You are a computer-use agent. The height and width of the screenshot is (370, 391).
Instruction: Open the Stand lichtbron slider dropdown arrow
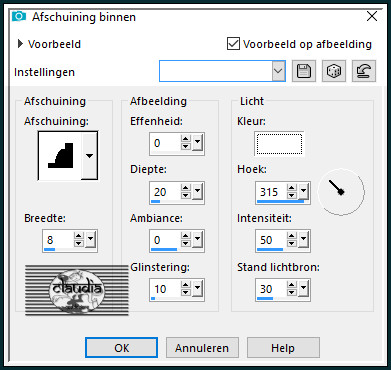[x=303, y=289]
